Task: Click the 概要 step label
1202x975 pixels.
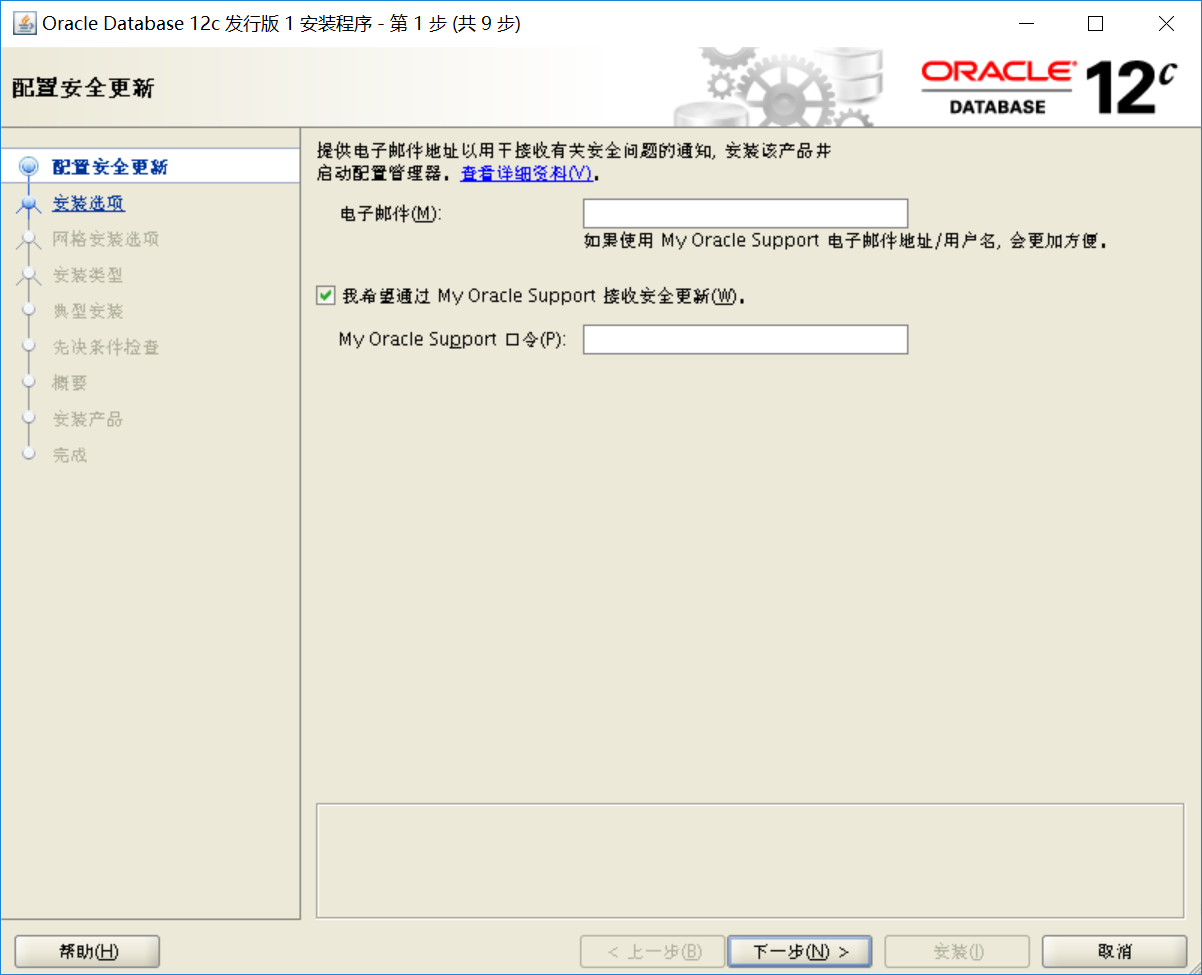Action: click(70, 383)
